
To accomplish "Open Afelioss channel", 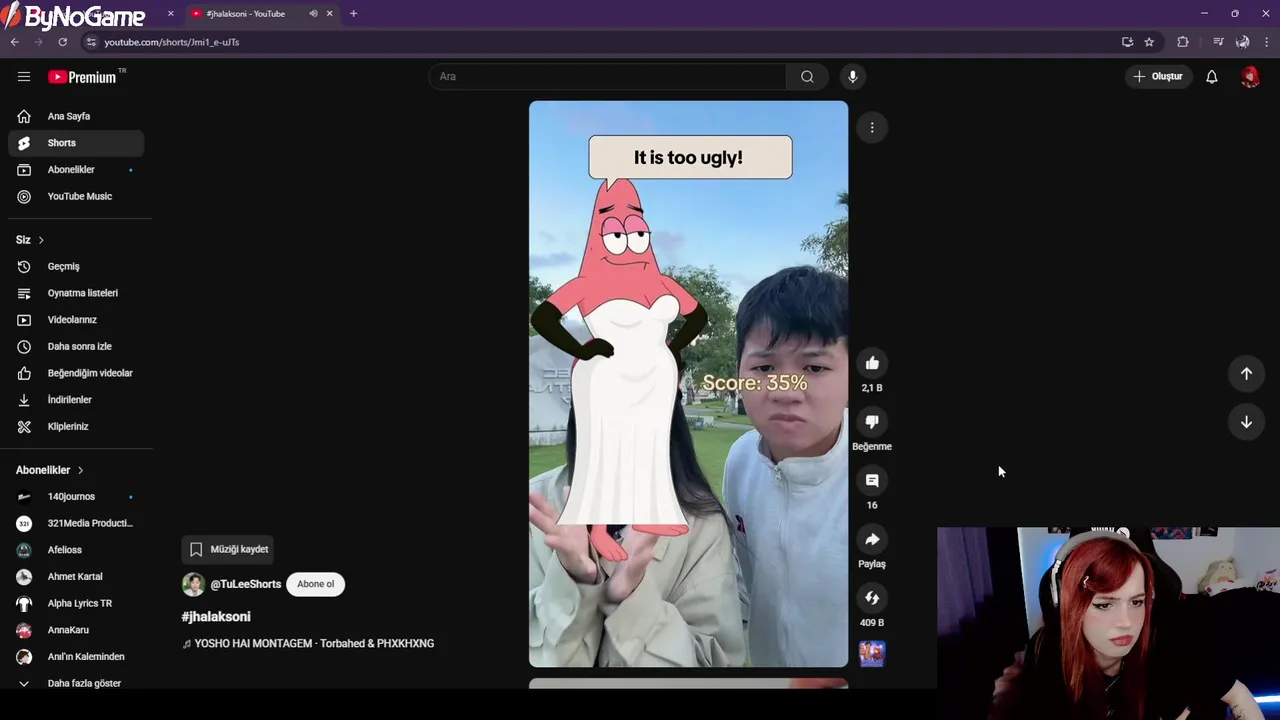I will (76, 550).
